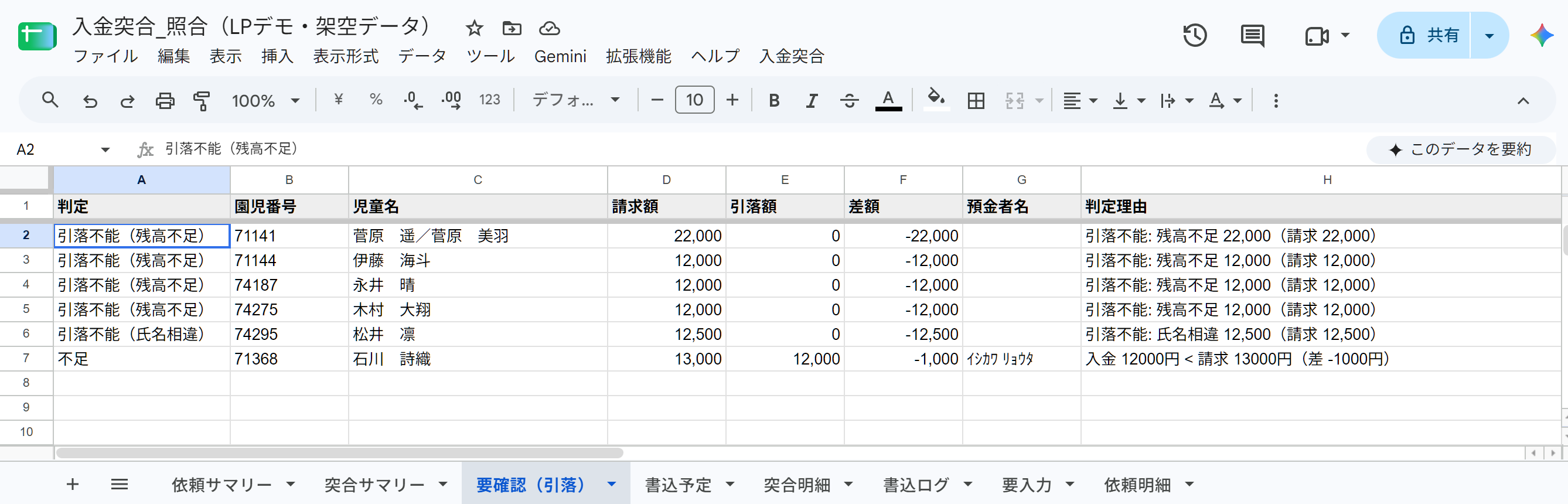This screenshot has height=504, width=1568.
Task: Star this spreadsheet
Action: click(x=474, y=28)
